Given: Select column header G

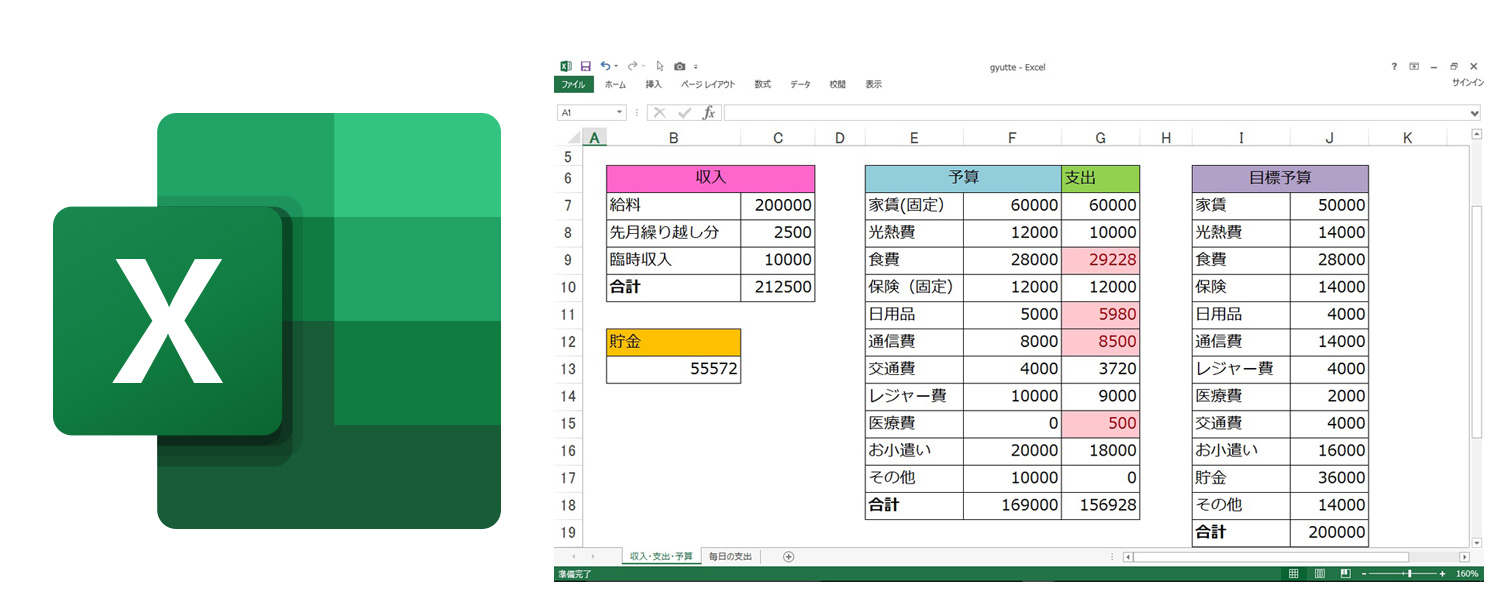Looking at the screenshot, I should tap(1100, 138).
